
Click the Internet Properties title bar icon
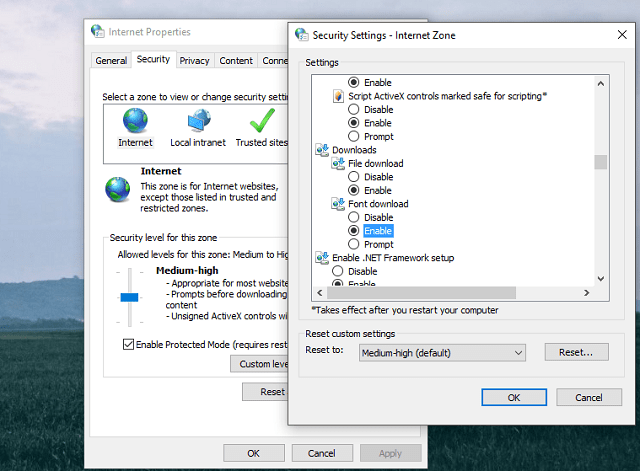[x=98, y=31]
